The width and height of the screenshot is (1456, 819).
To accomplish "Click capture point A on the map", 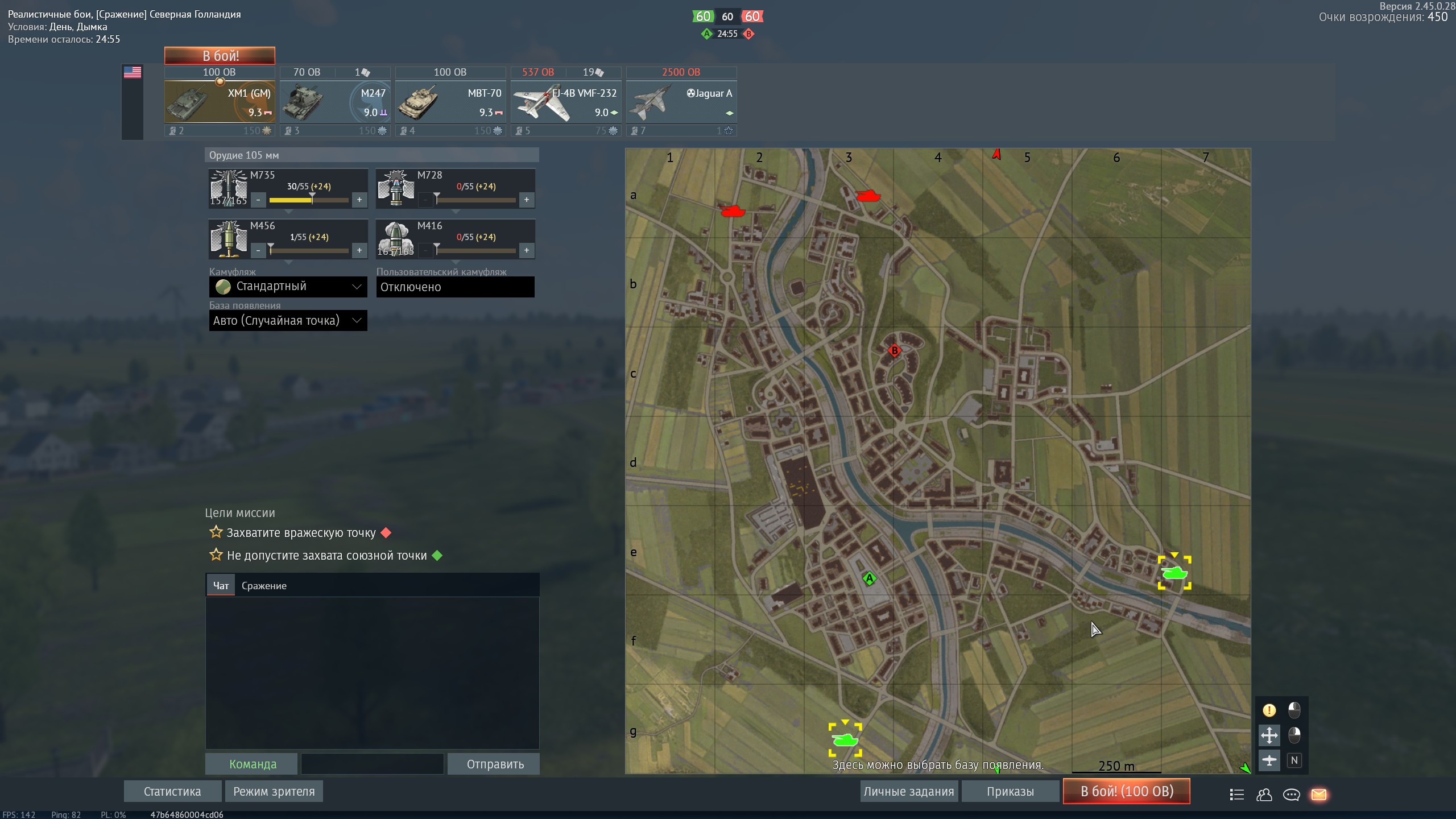I will pos(869,579).
